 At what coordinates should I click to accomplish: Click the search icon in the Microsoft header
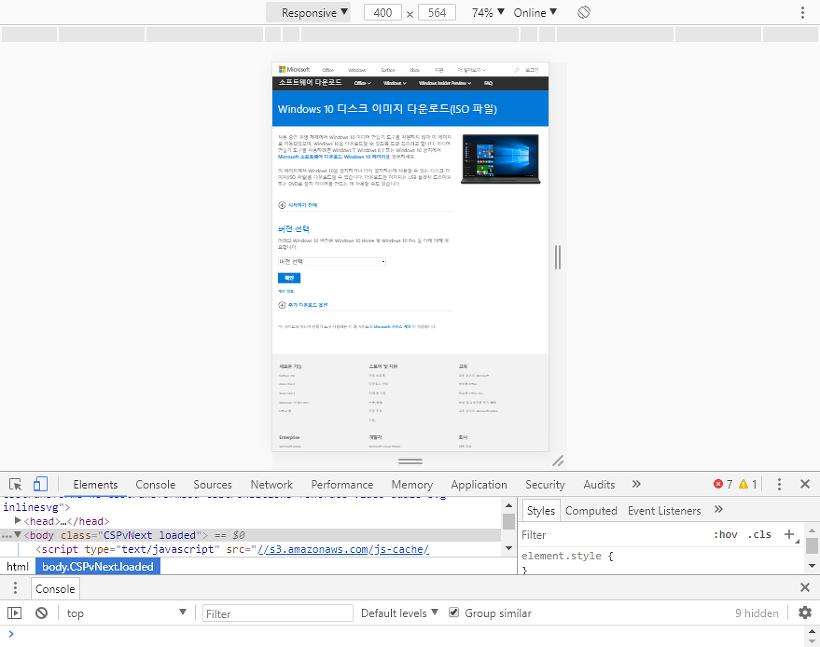pyautogui.click(x=516, y=70)
